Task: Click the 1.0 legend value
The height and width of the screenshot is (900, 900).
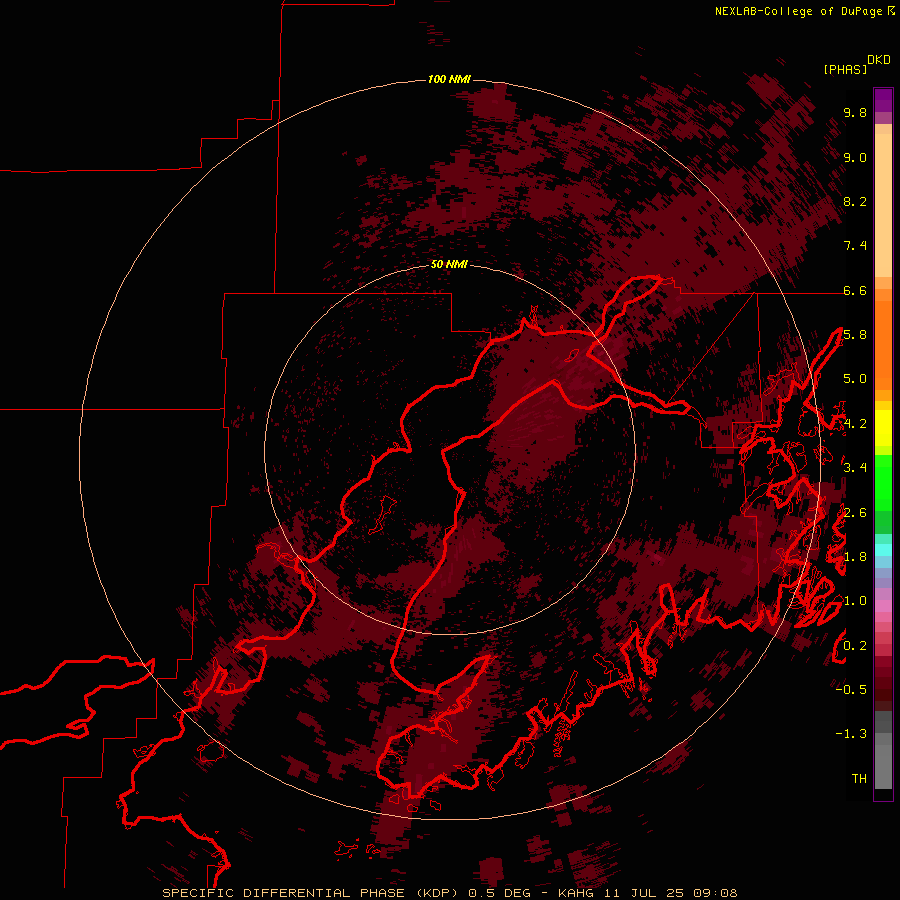Action: (x=855, y=601)
